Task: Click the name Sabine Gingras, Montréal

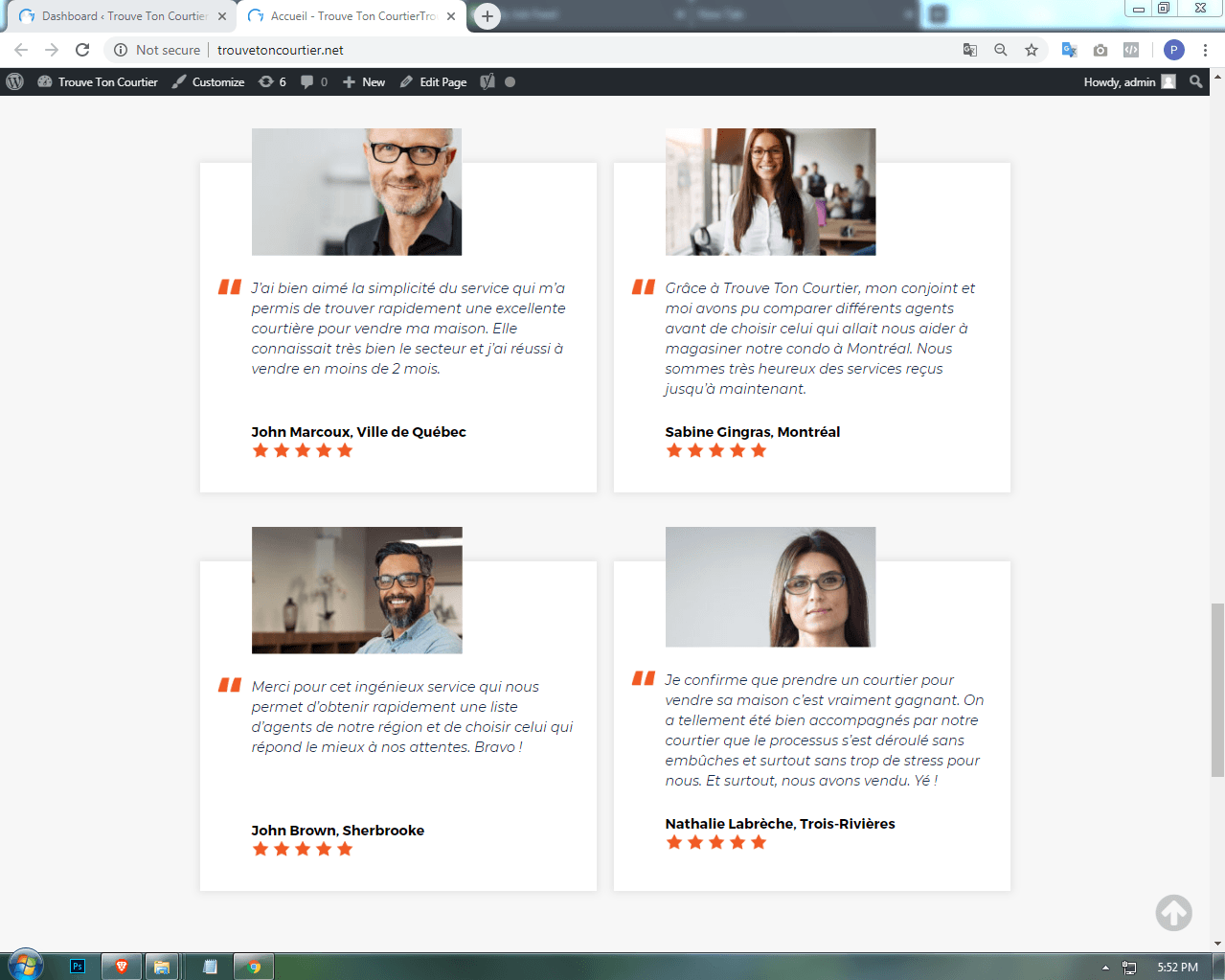Action: [753, 432]
